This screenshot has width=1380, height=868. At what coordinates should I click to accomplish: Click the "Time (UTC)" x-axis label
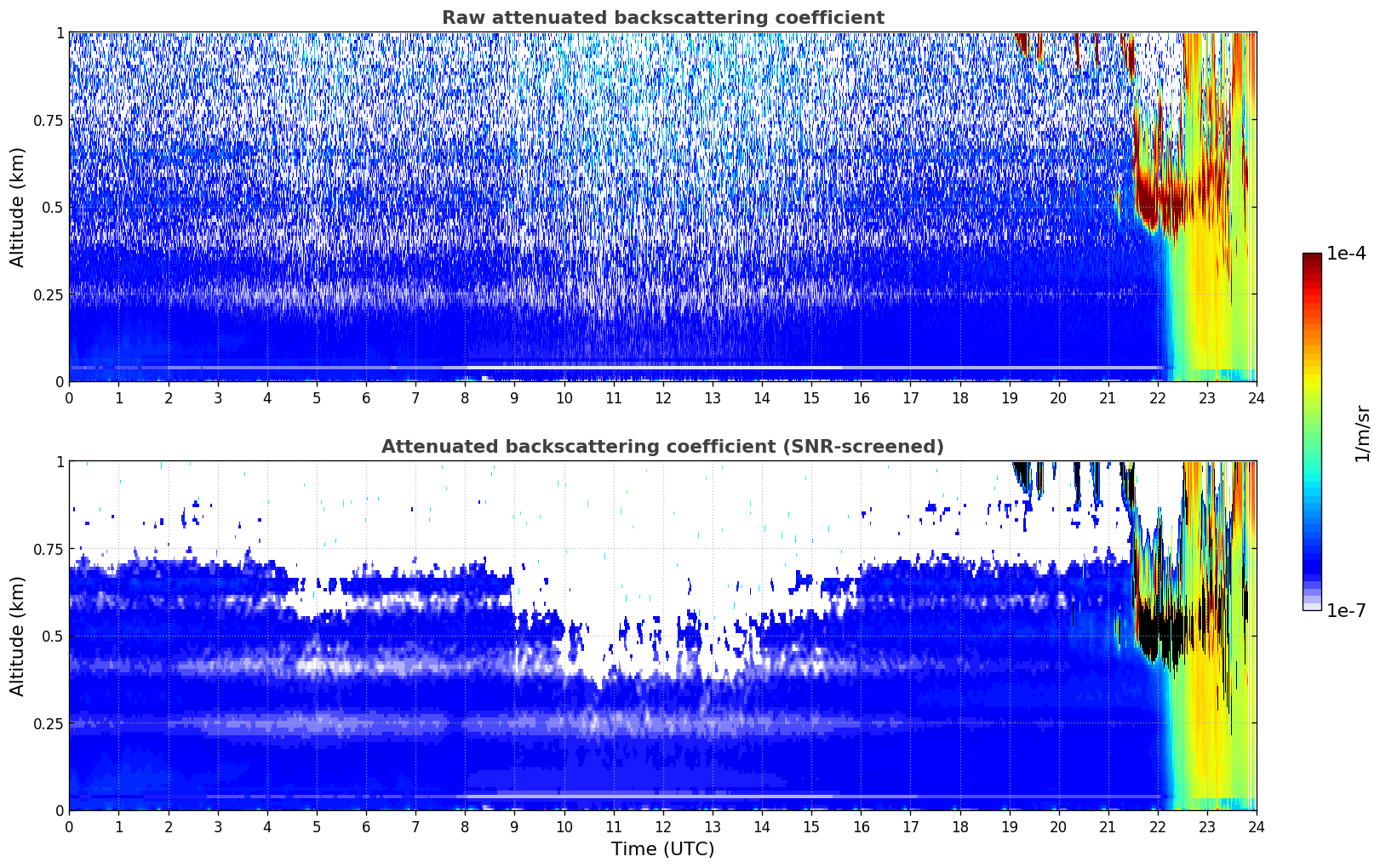[x=662, y=848]
